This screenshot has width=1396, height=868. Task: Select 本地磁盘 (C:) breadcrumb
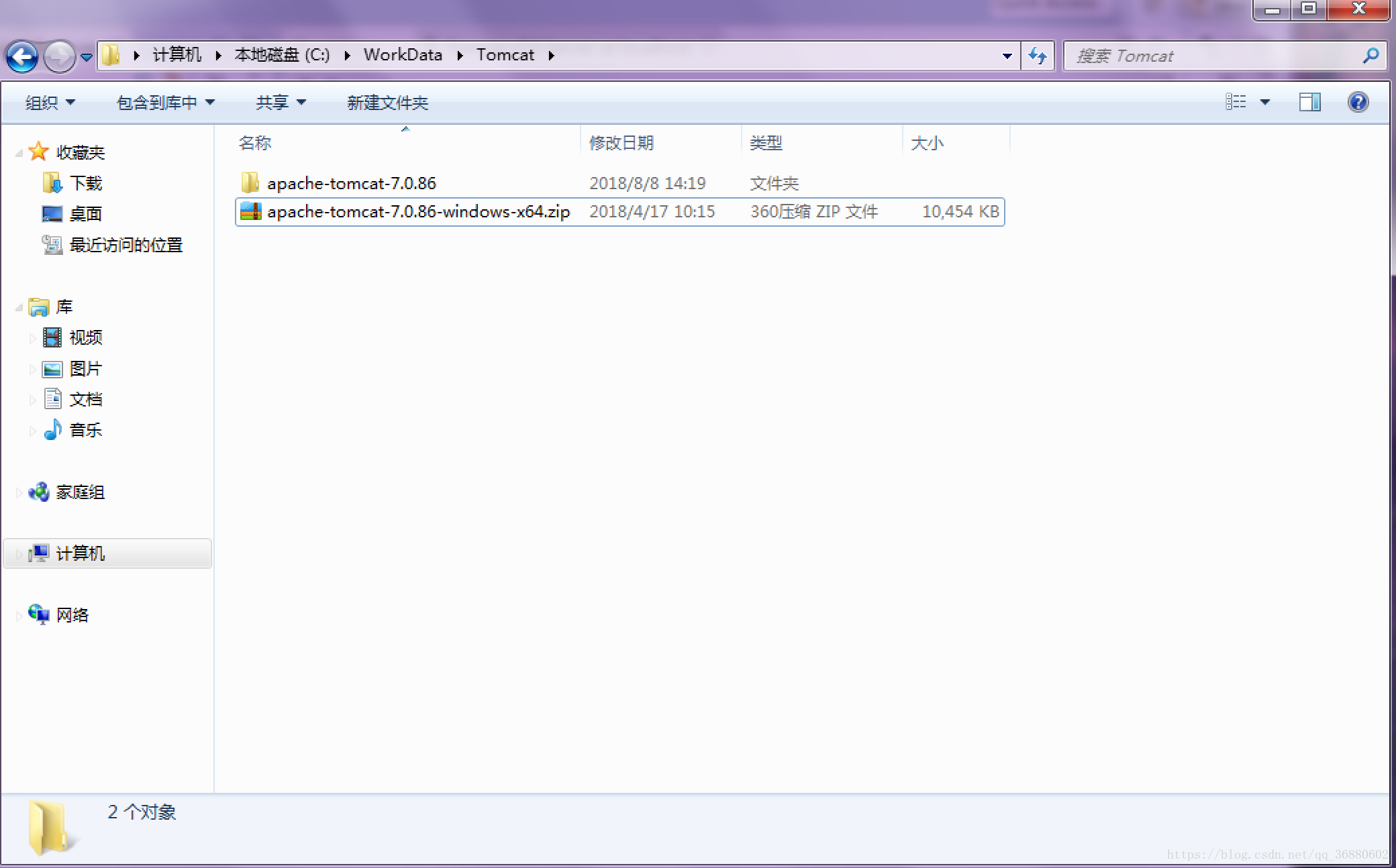pyautogui.click(x=282, y=55)
